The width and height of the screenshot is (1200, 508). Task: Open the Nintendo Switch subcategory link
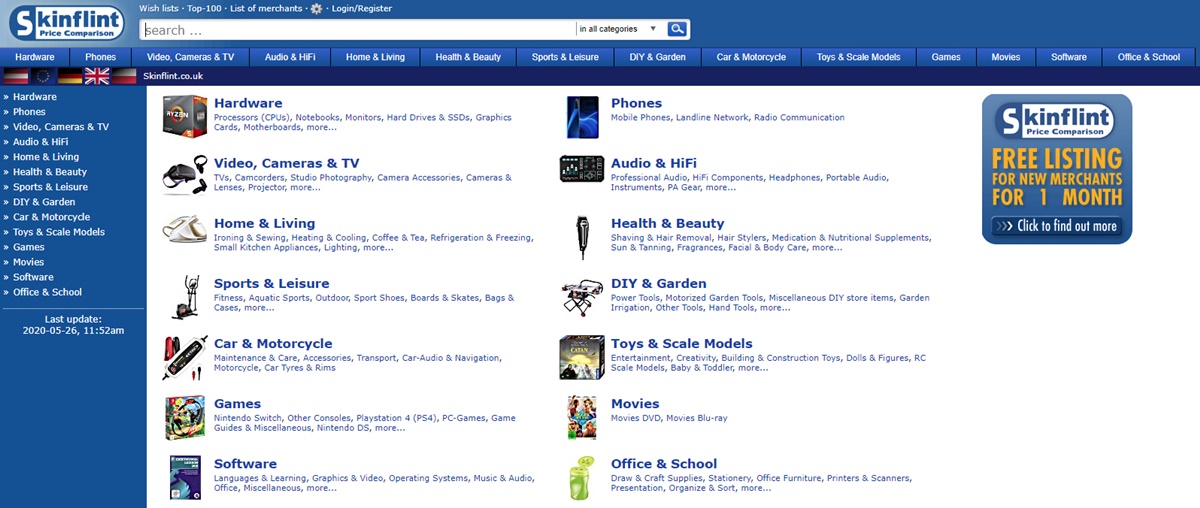[247, 418]
